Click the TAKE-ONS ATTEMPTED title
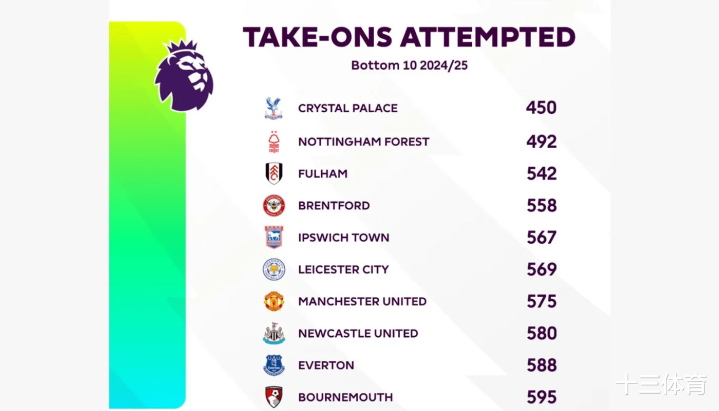Viewport: 719px width, 411px height. [x=409, y=37]
